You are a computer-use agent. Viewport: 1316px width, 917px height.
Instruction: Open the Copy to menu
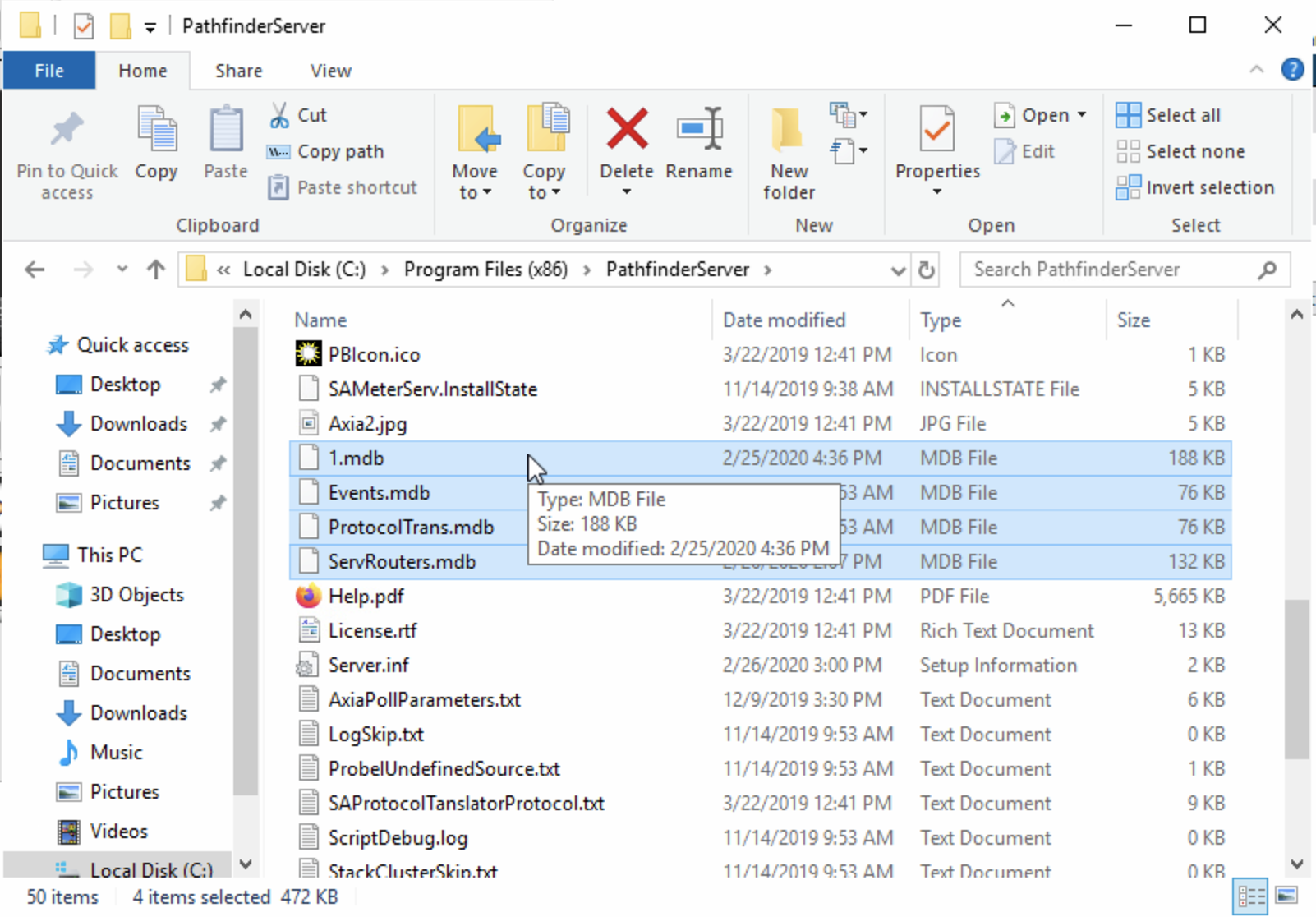(x=544, y=154)
